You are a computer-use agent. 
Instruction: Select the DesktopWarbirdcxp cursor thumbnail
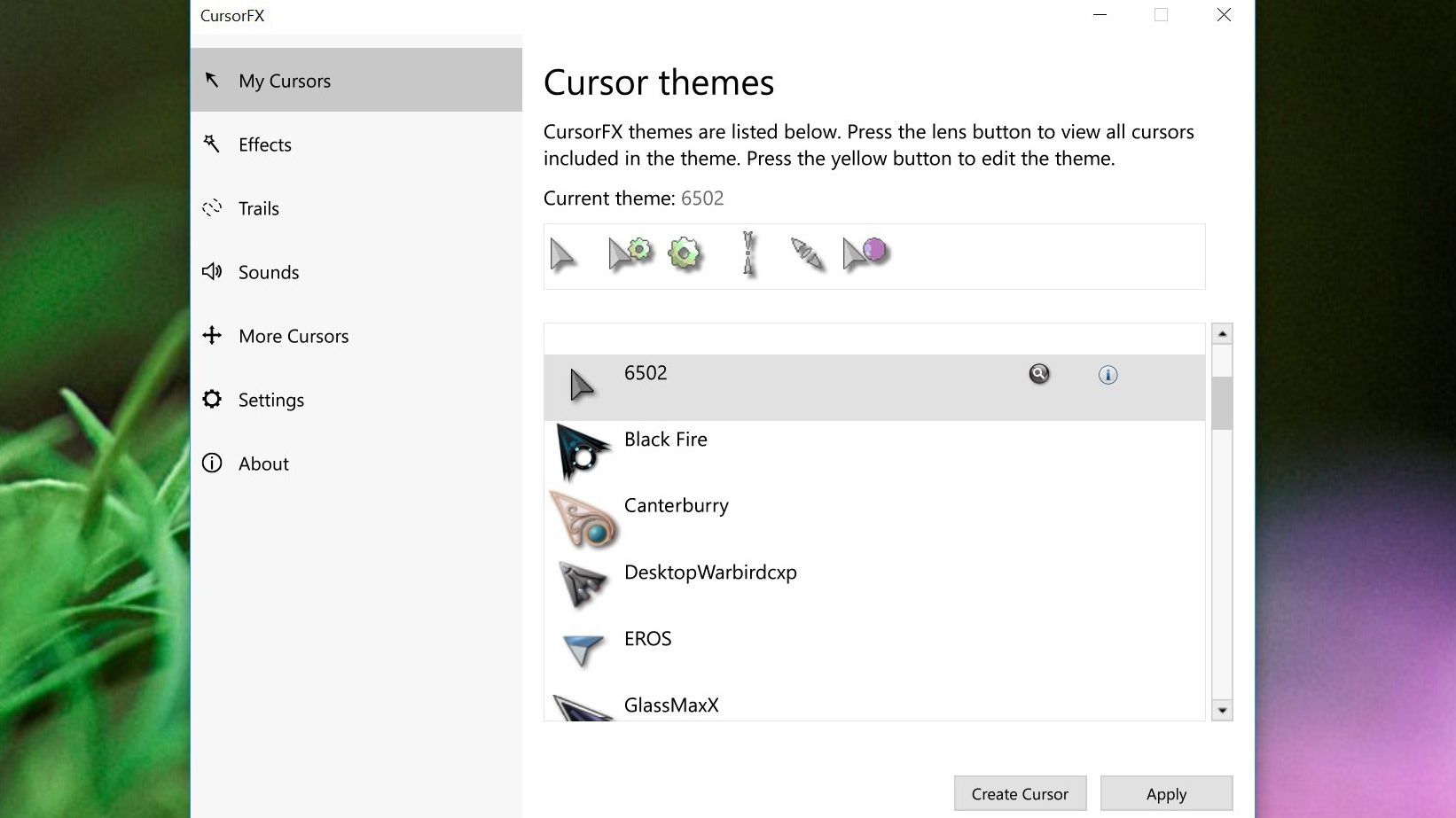[x=583, y=585]
